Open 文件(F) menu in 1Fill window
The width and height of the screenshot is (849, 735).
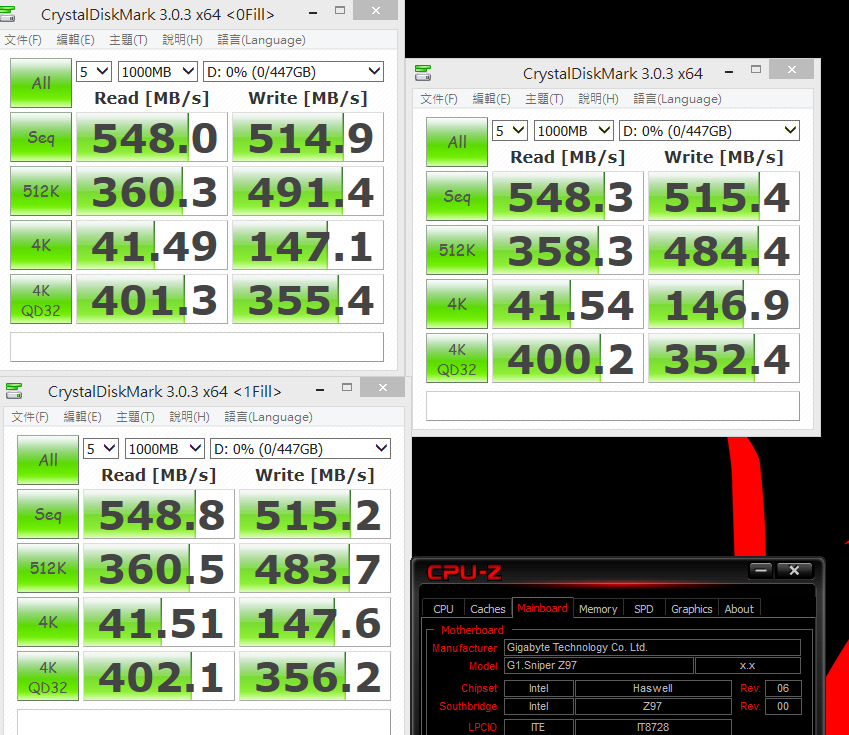pyautogui.click(x=30, y=417)
